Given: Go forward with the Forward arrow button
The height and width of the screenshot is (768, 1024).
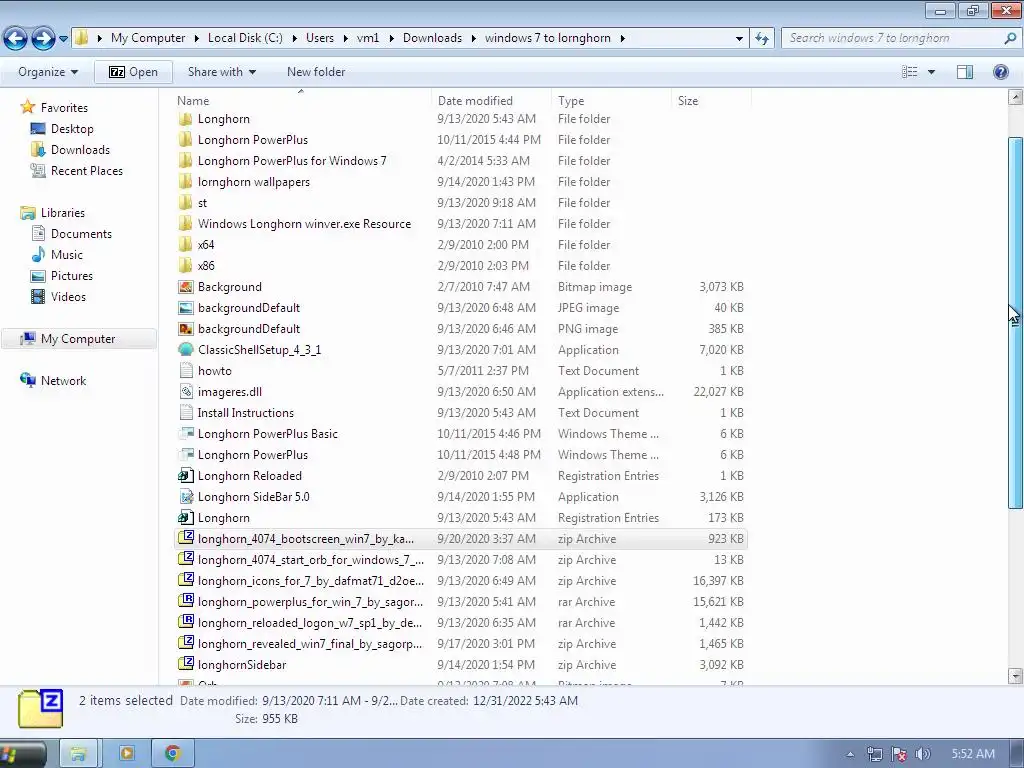Looking at the screenshot, I should click(x=43, y=39).
